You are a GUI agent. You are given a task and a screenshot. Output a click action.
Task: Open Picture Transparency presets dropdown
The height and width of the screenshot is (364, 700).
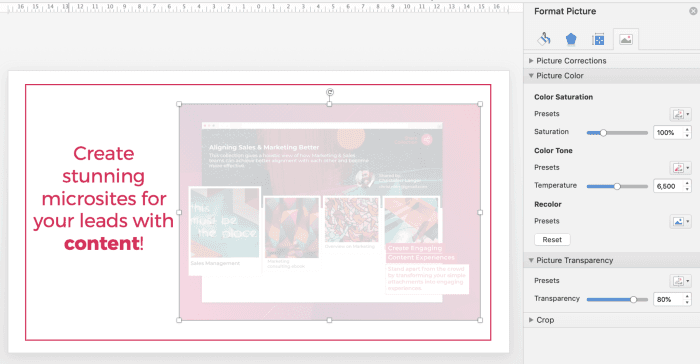click(x=680, y=281)
